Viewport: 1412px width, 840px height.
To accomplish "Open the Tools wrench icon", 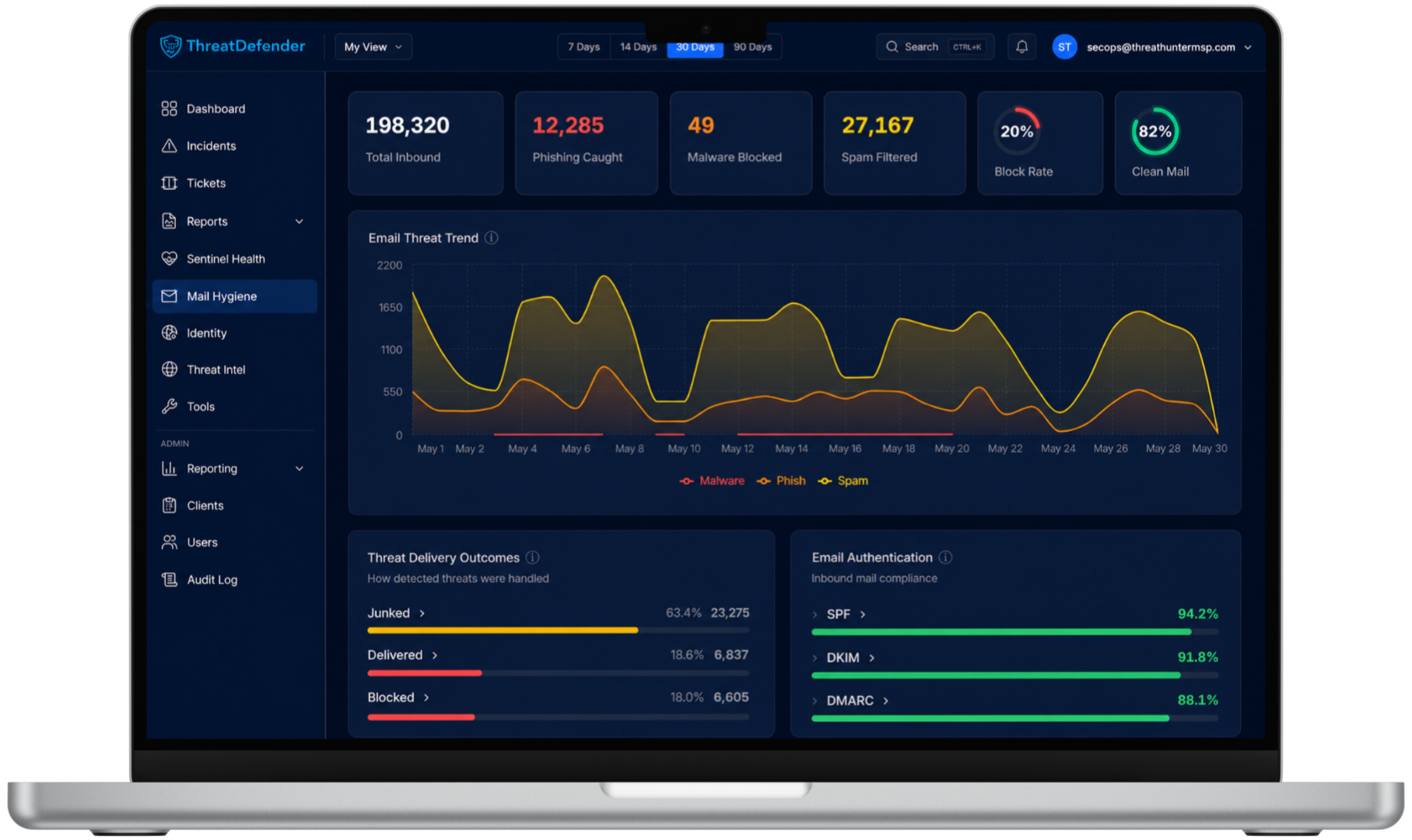I will 169,406.
